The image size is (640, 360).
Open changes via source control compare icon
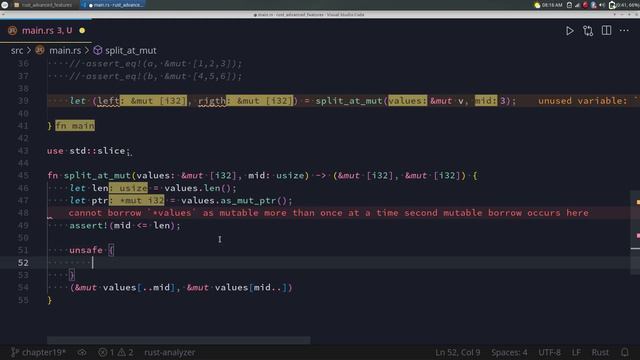click(588, 31)
